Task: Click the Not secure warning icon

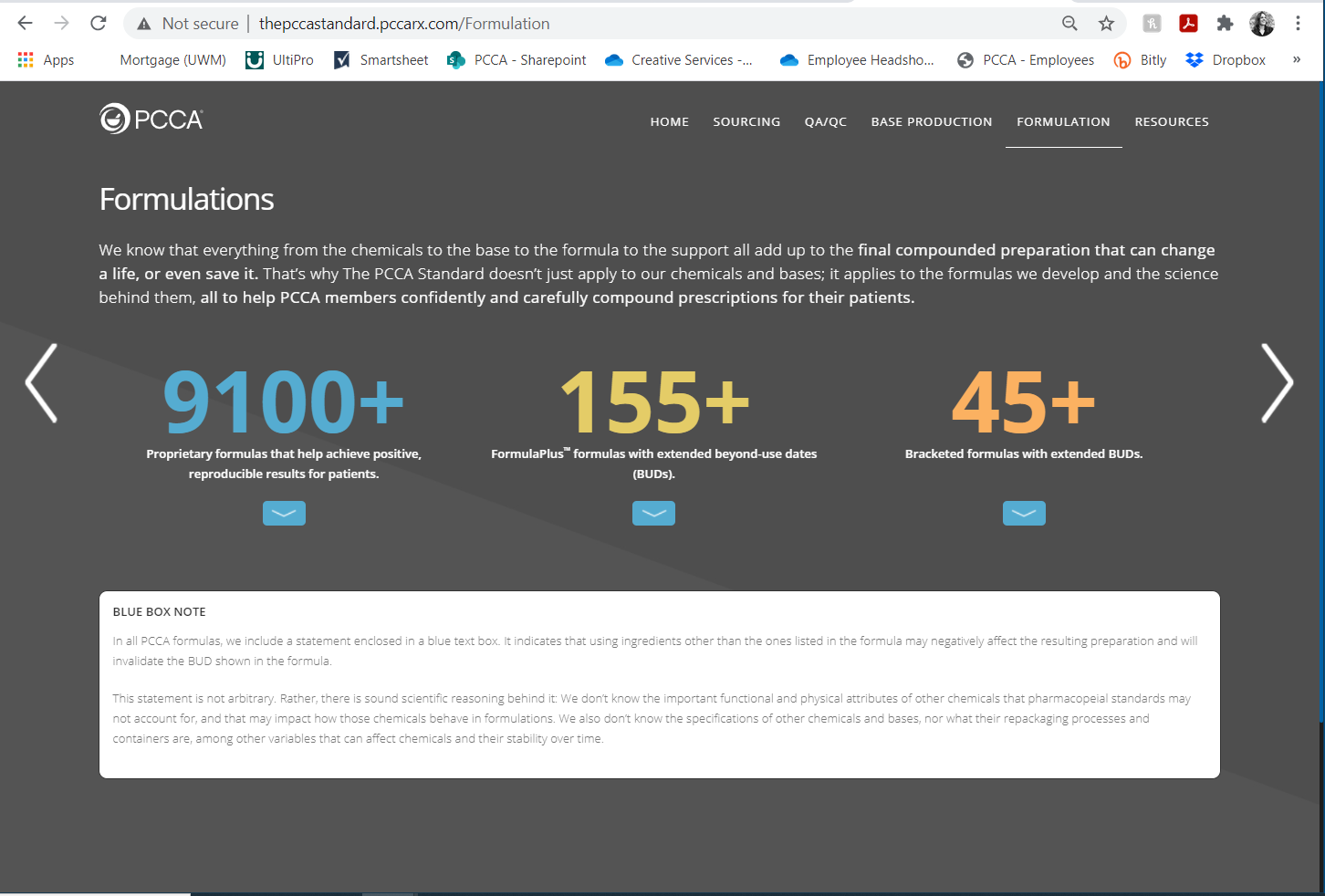Action: [x=143, y=24]
